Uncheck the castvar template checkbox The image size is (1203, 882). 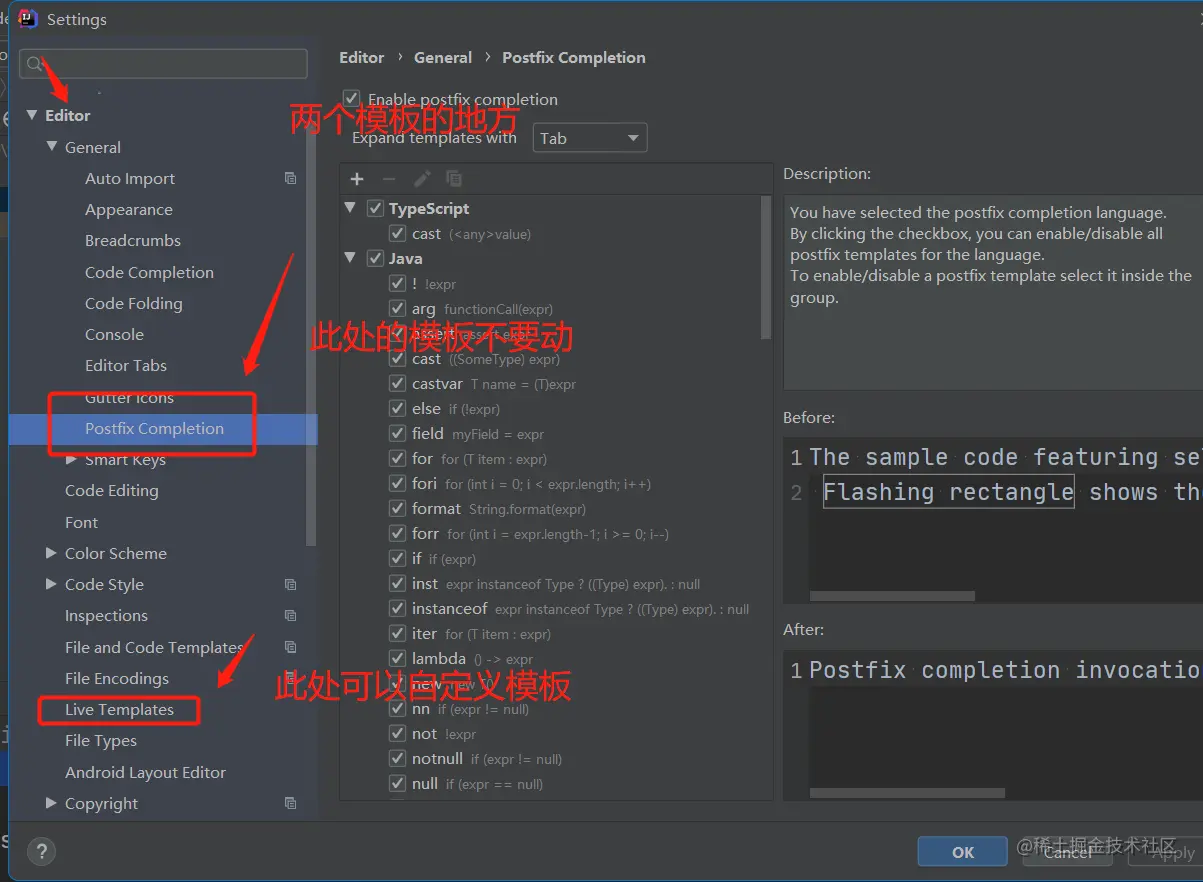(397, 383)
